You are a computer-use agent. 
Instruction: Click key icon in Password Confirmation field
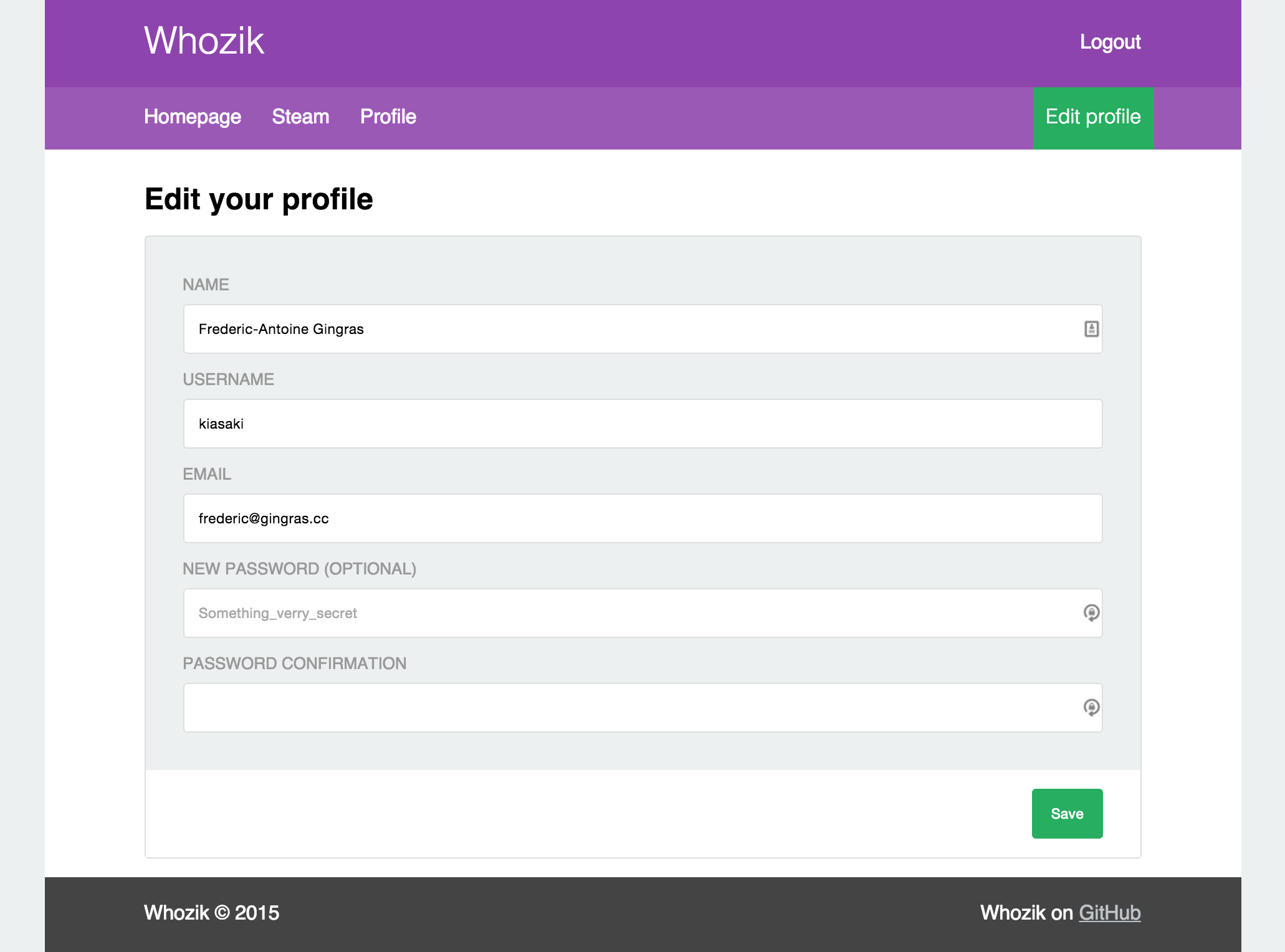(x=1091, y=708)
